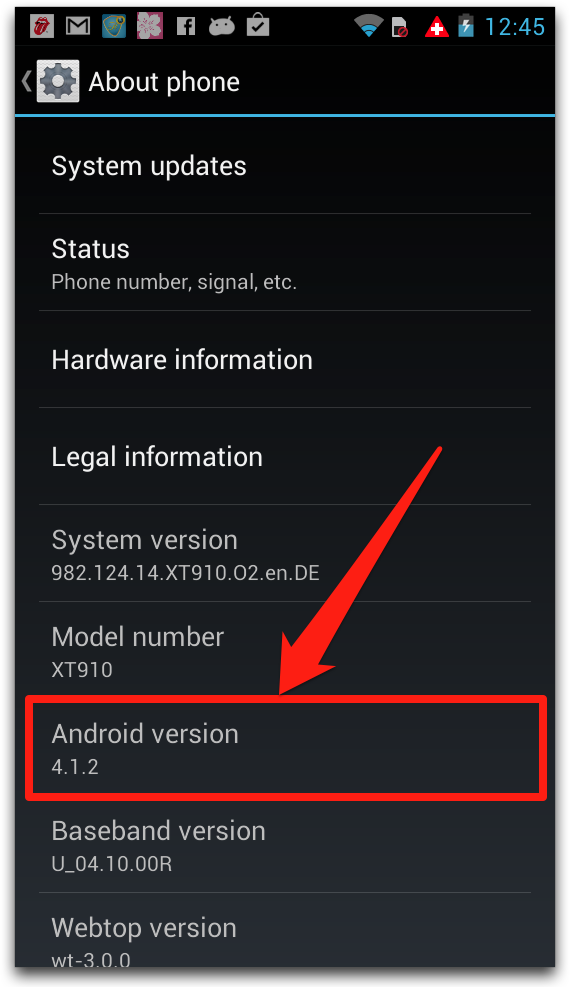
Task: Tap the pink flower notification icon
Action: pyautogui.click(x=150, y=26)
